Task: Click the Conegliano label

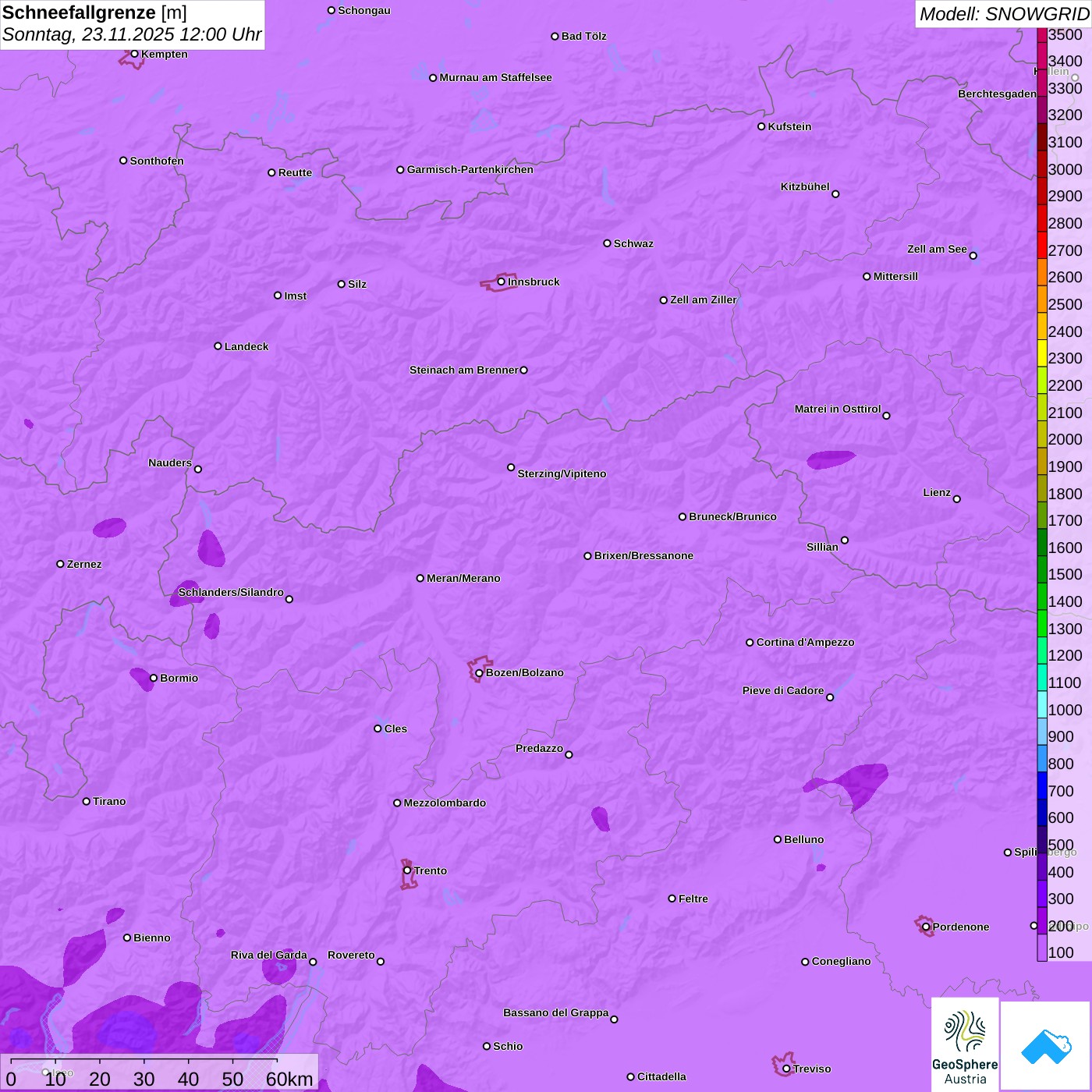Action: 841,961
